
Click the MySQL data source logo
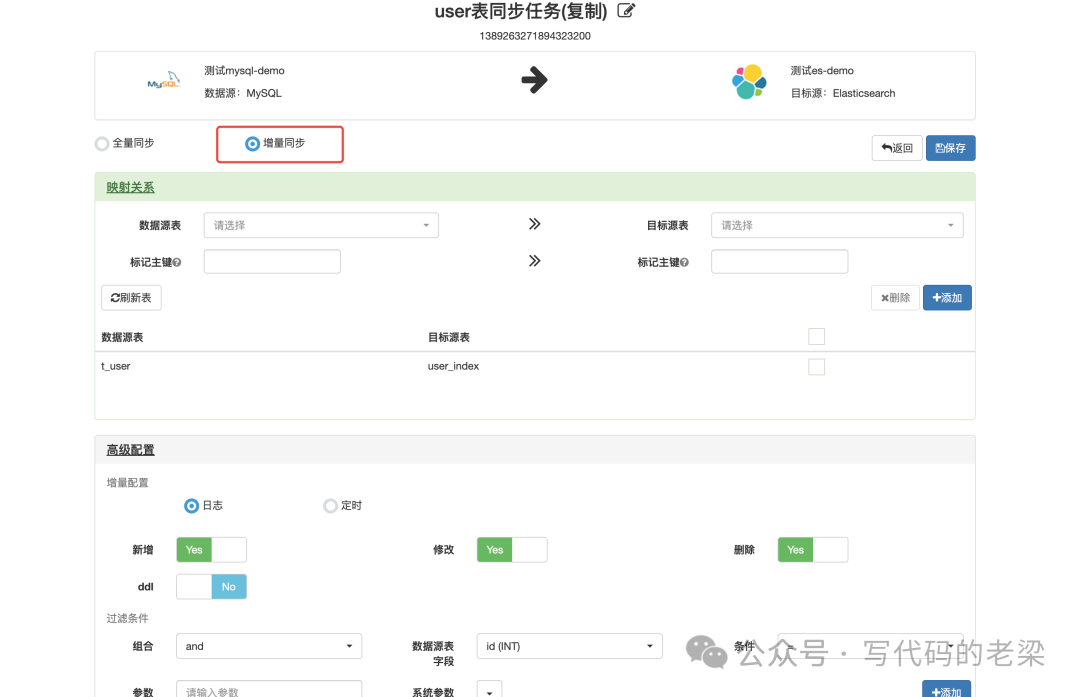[163, 83]
